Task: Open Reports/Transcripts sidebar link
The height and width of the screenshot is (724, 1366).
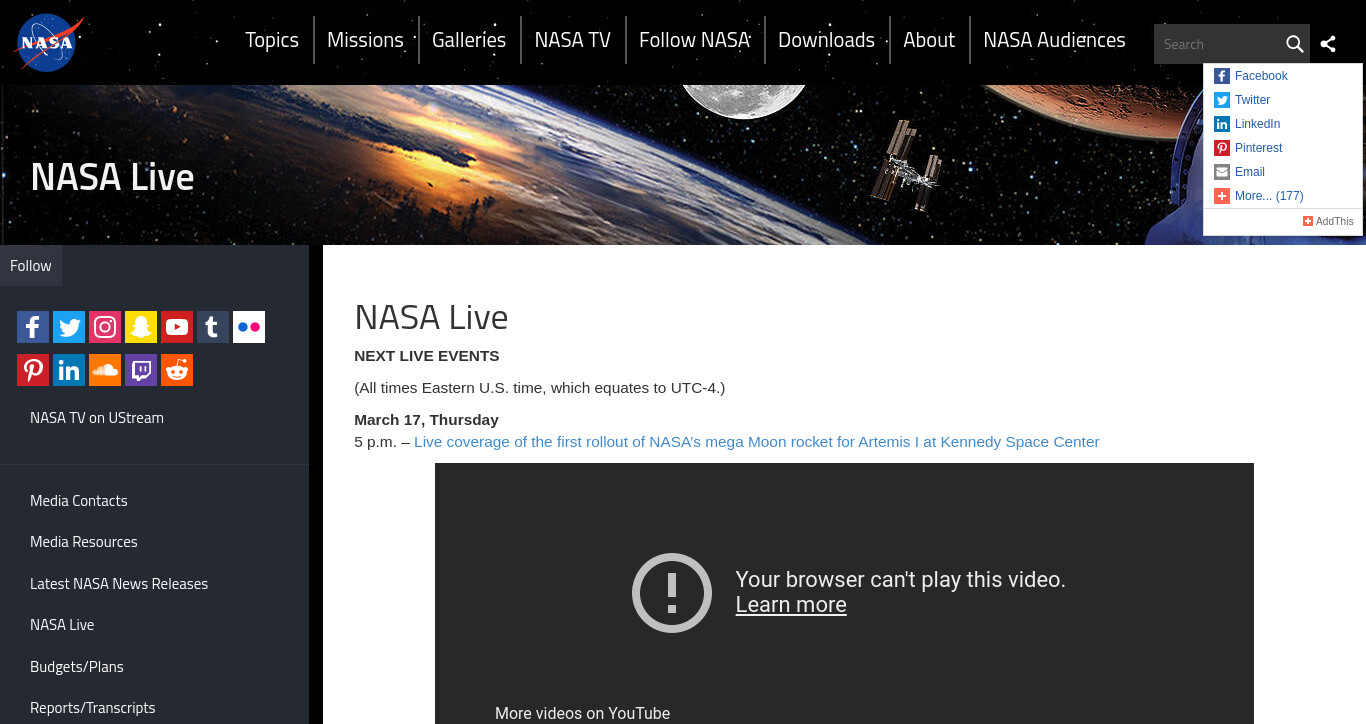Action: click(x=93, y=708)
